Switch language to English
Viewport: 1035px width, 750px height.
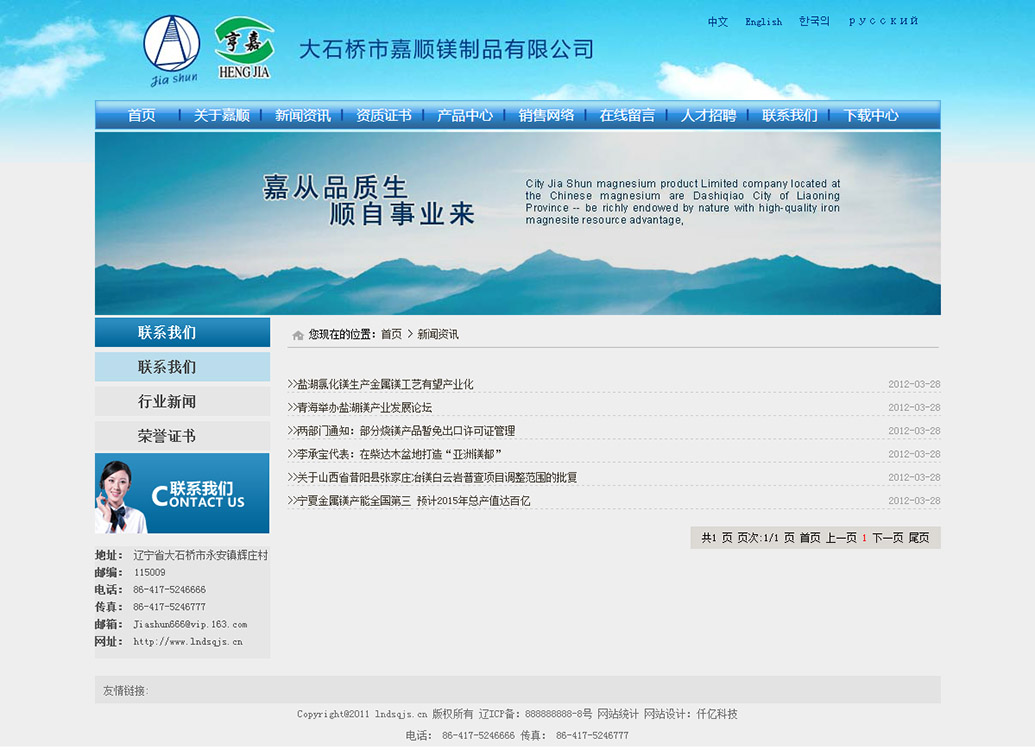point(763,22)
